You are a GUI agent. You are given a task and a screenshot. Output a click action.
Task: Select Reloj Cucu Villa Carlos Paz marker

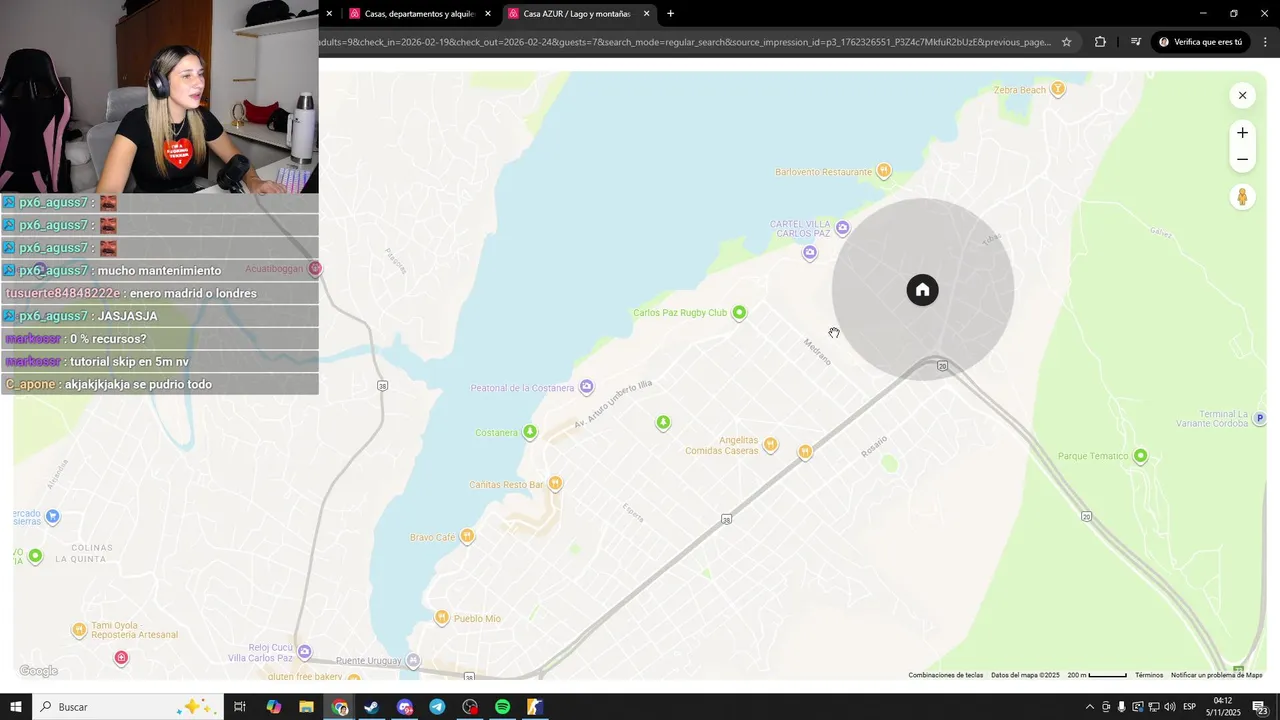pyautogui.click(x=305, y=652)
